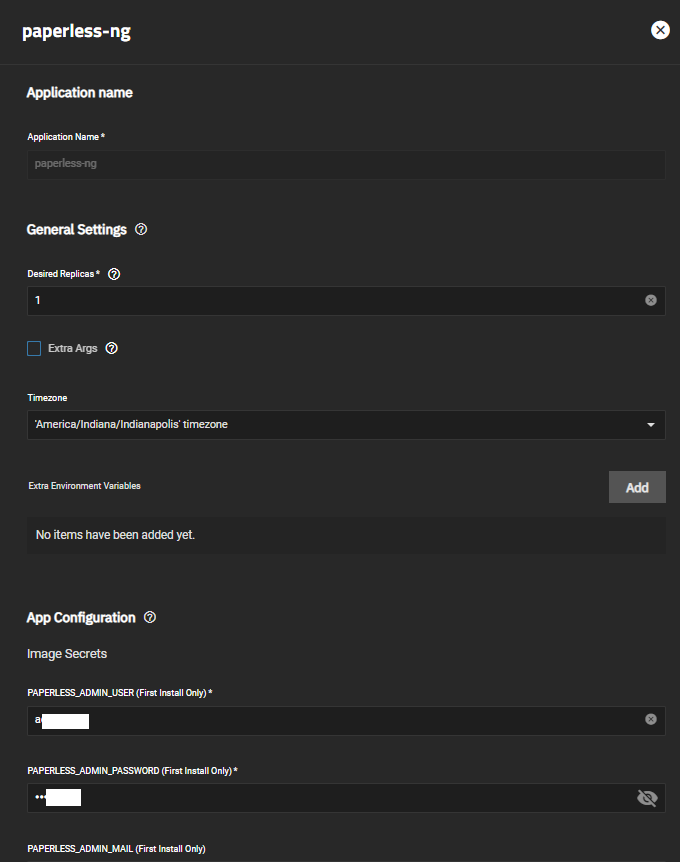The width and height of the screenshot is (680, 862).
Task: Click the 'PAPERLESS_ADMIN_MAIL (First Install Only)' label
Action: click(x=117, y=849)
